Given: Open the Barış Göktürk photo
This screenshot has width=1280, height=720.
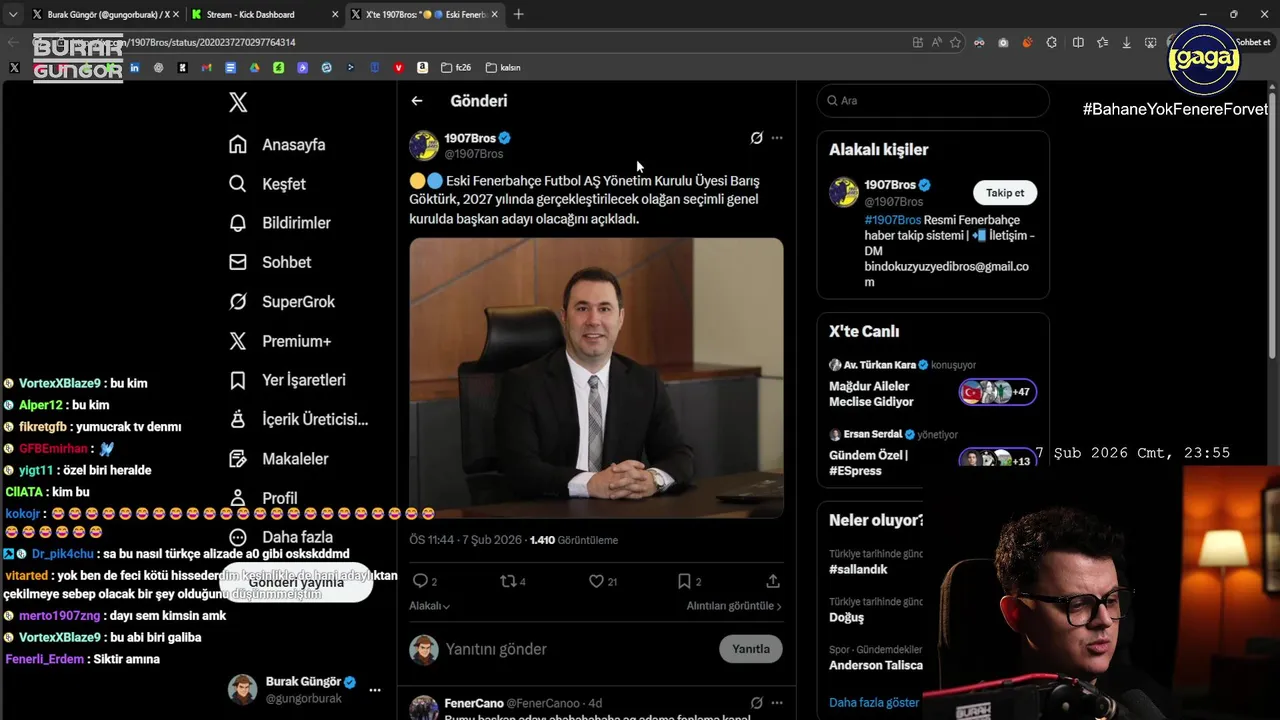Looking at the screenshot, I should (596, 378).
